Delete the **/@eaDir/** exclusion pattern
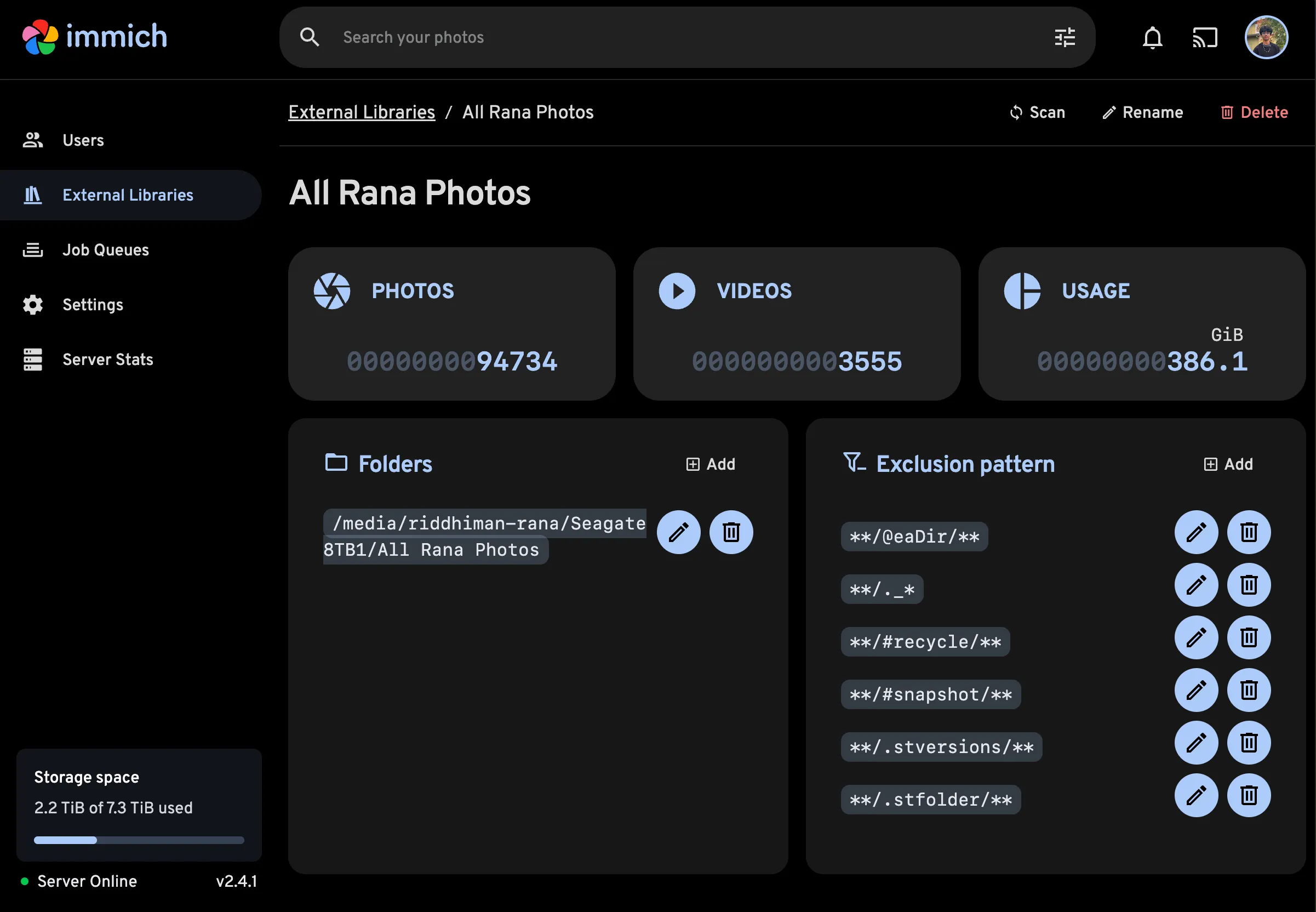Image resolution: width=1316 pixels, height=912 pixels. pyautogui.click(x=1249, y=532)
